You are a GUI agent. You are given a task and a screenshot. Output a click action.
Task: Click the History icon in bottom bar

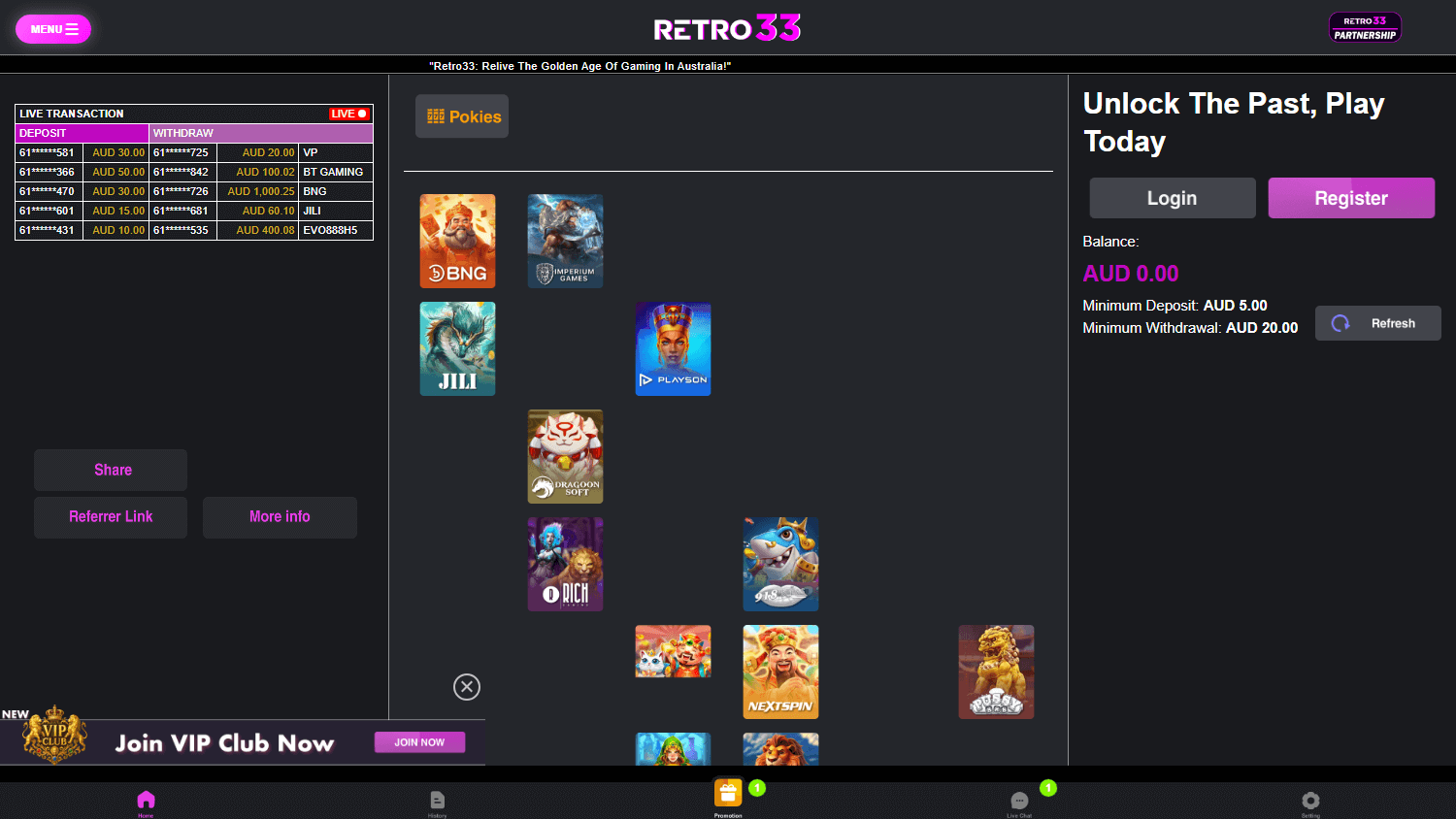(437, 801)
